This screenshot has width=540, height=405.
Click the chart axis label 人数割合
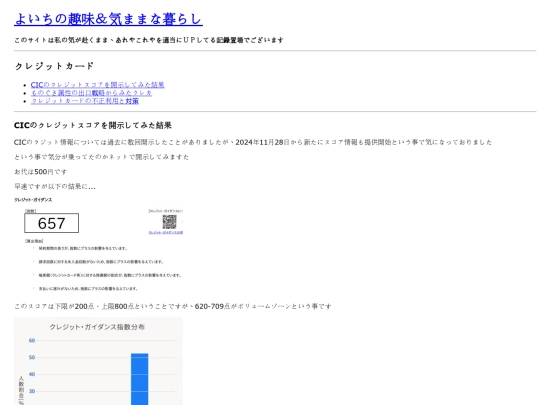(x=21, y=391)
